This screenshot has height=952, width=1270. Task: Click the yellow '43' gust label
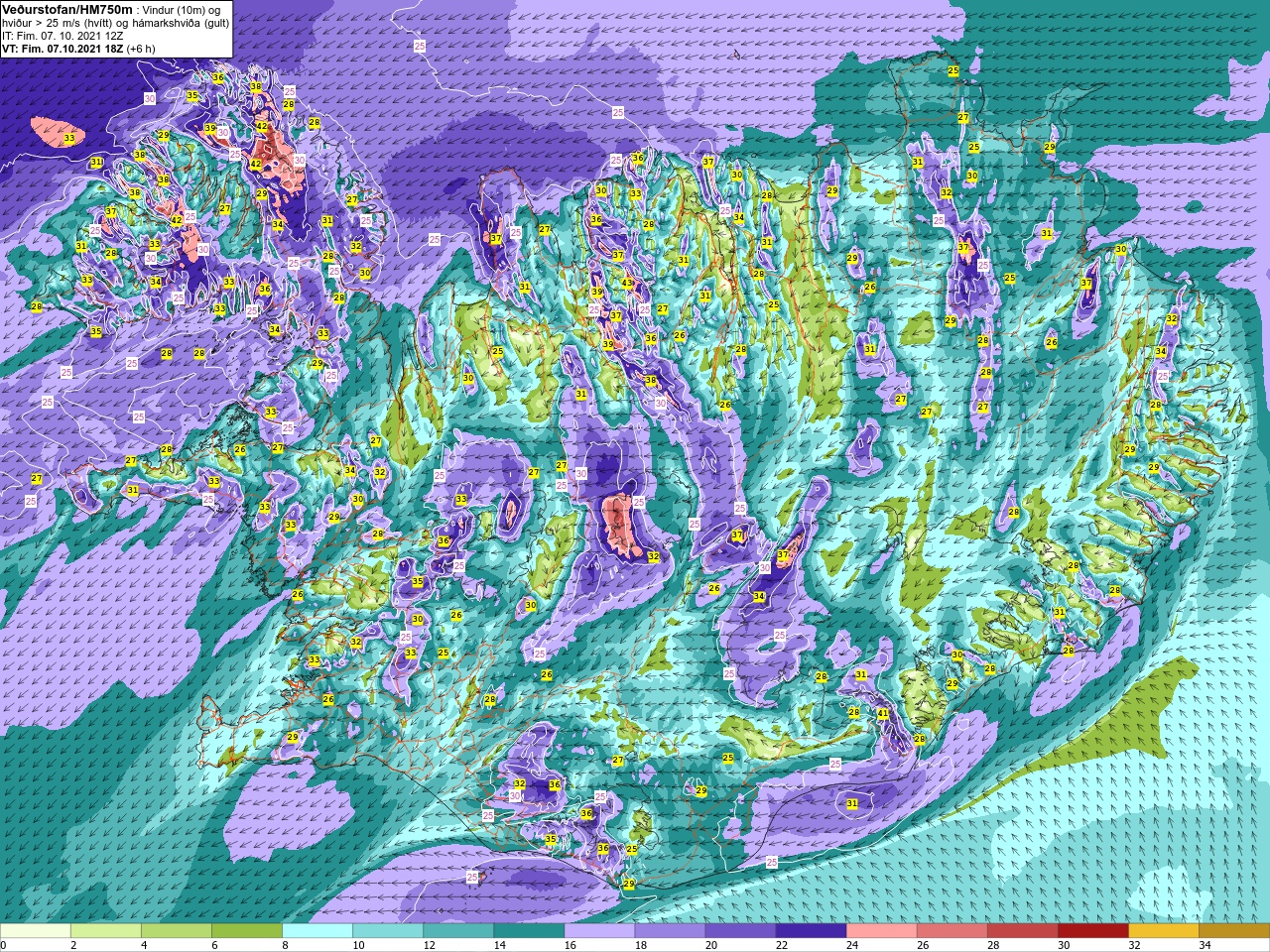tap(627, 283)
